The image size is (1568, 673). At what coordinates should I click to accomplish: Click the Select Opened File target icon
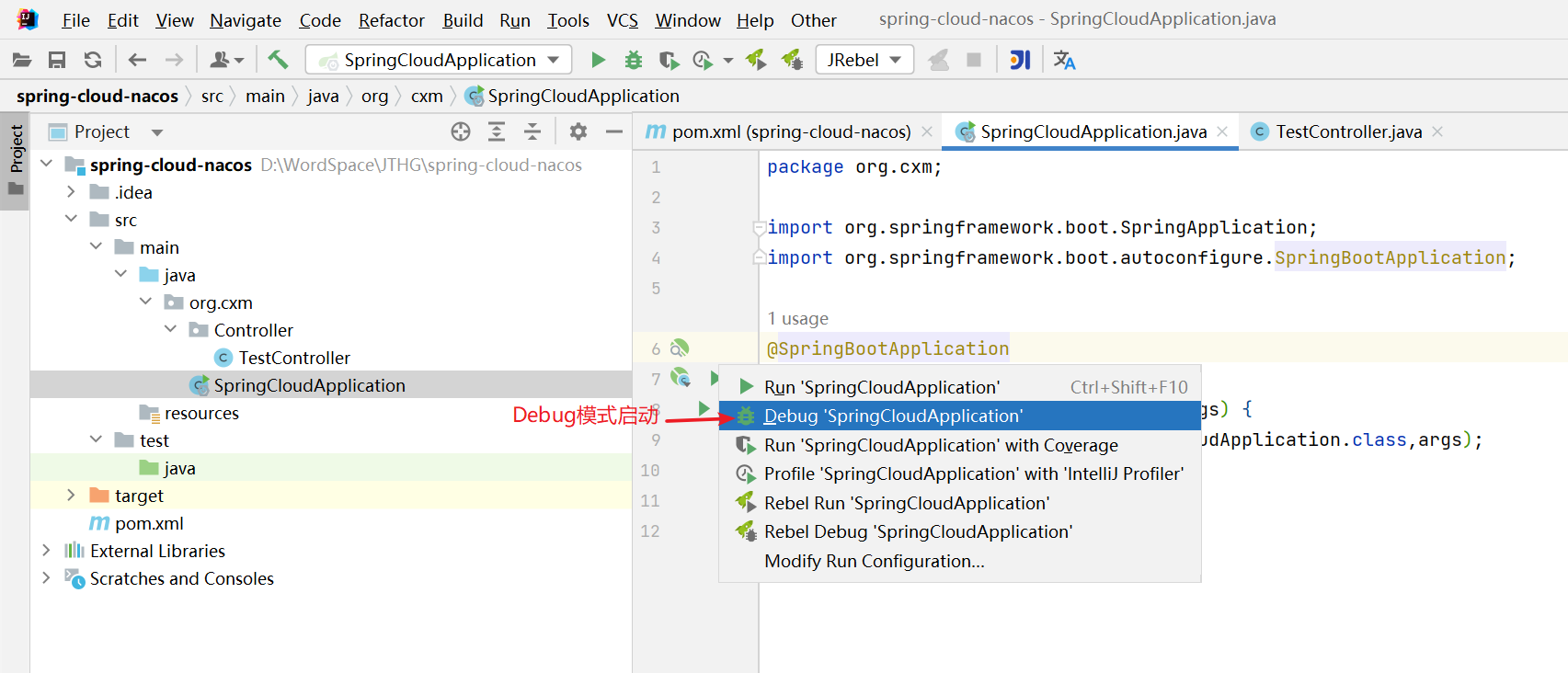(461, 132)
